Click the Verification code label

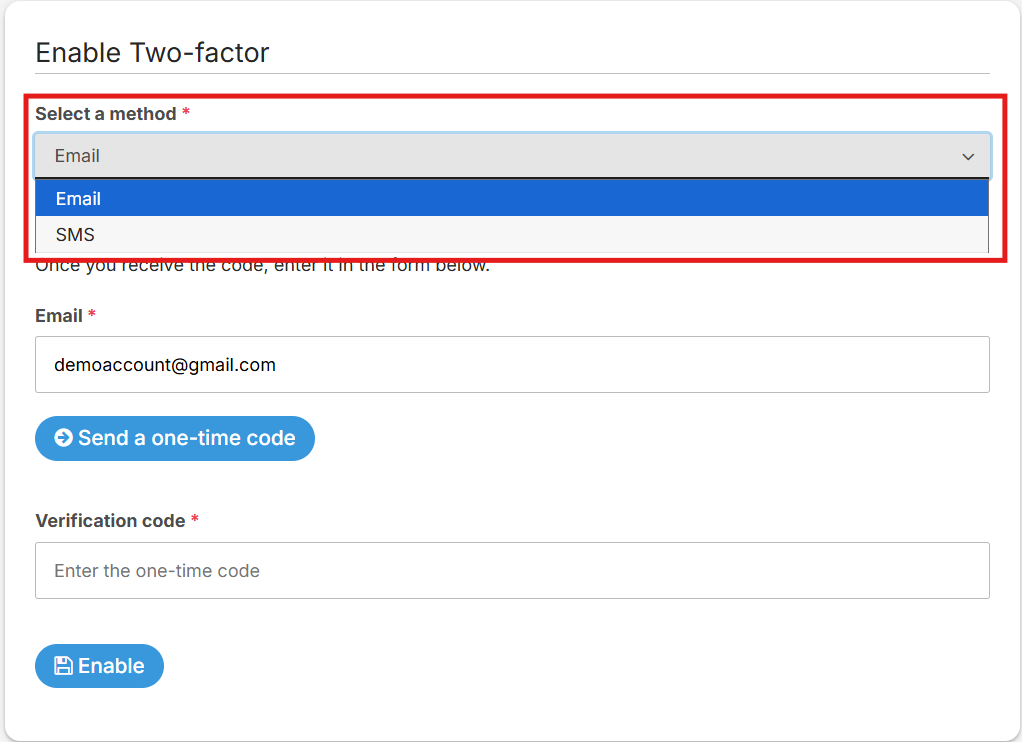110,521
